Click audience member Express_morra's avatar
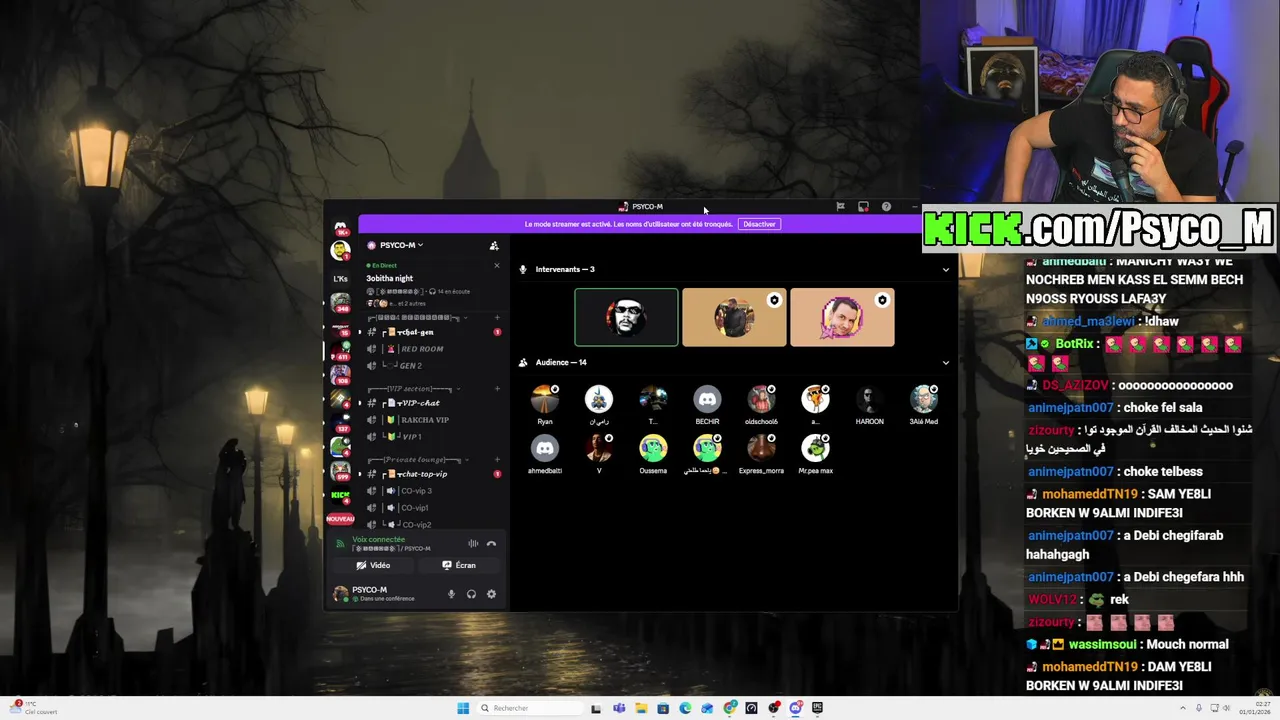 click(x=761, y=448)
